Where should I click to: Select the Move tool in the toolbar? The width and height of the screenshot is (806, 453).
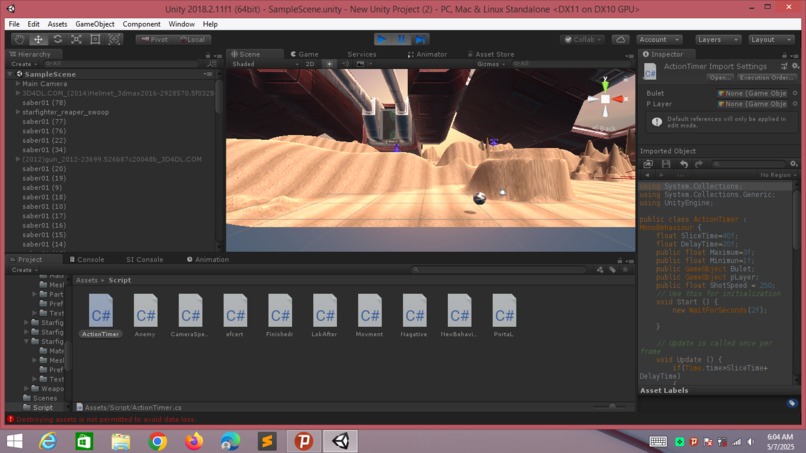pos(39,39)
